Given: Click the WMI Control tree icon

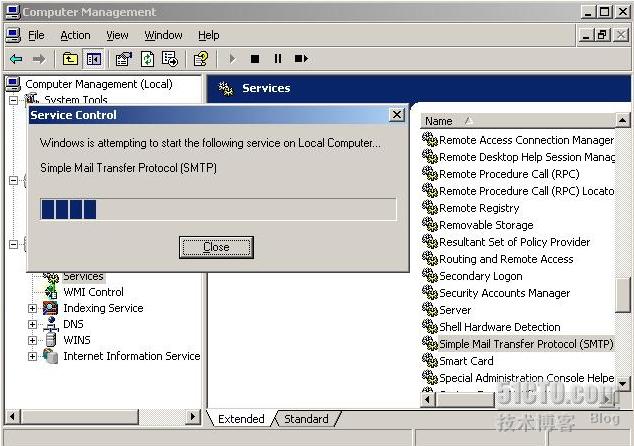Looking at the screenshot, I should pos(51,292).
